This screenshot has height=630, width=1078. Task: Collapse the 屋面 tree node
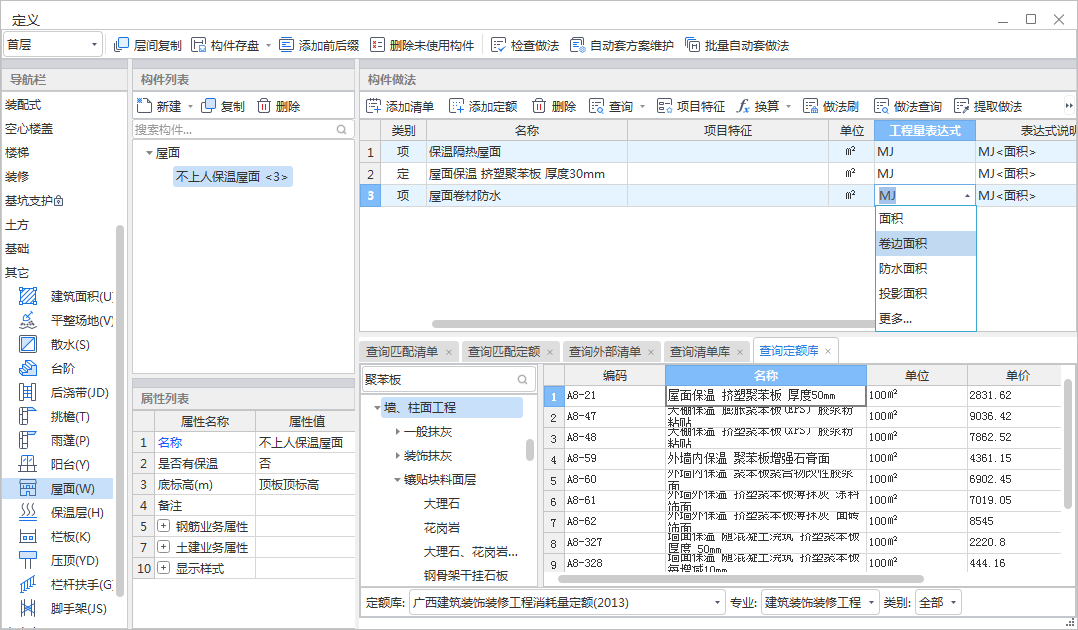coord(149,153)
